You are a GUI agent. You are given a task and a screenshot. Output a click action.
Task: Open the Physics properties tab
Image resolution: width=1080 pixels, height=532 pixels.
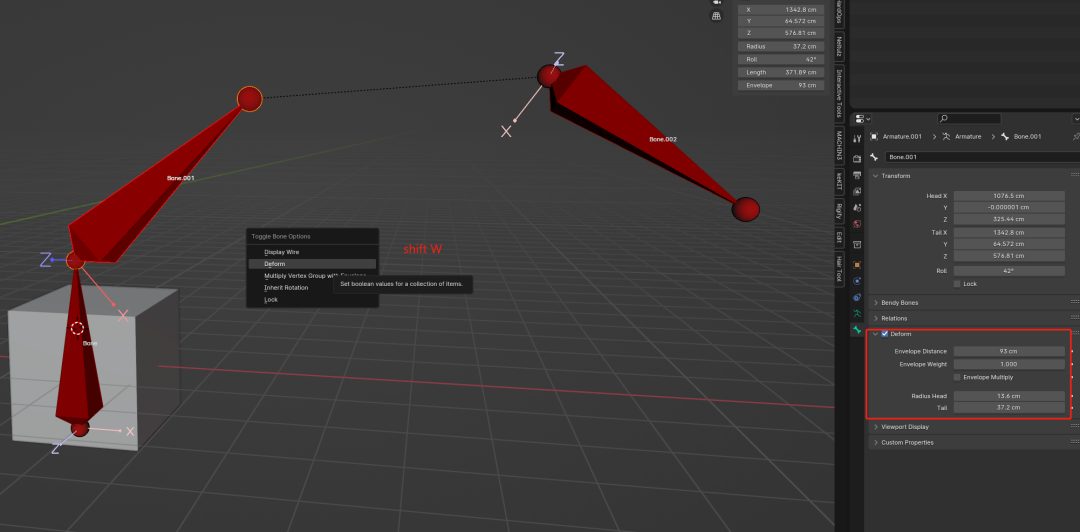[x=857, y=281]
